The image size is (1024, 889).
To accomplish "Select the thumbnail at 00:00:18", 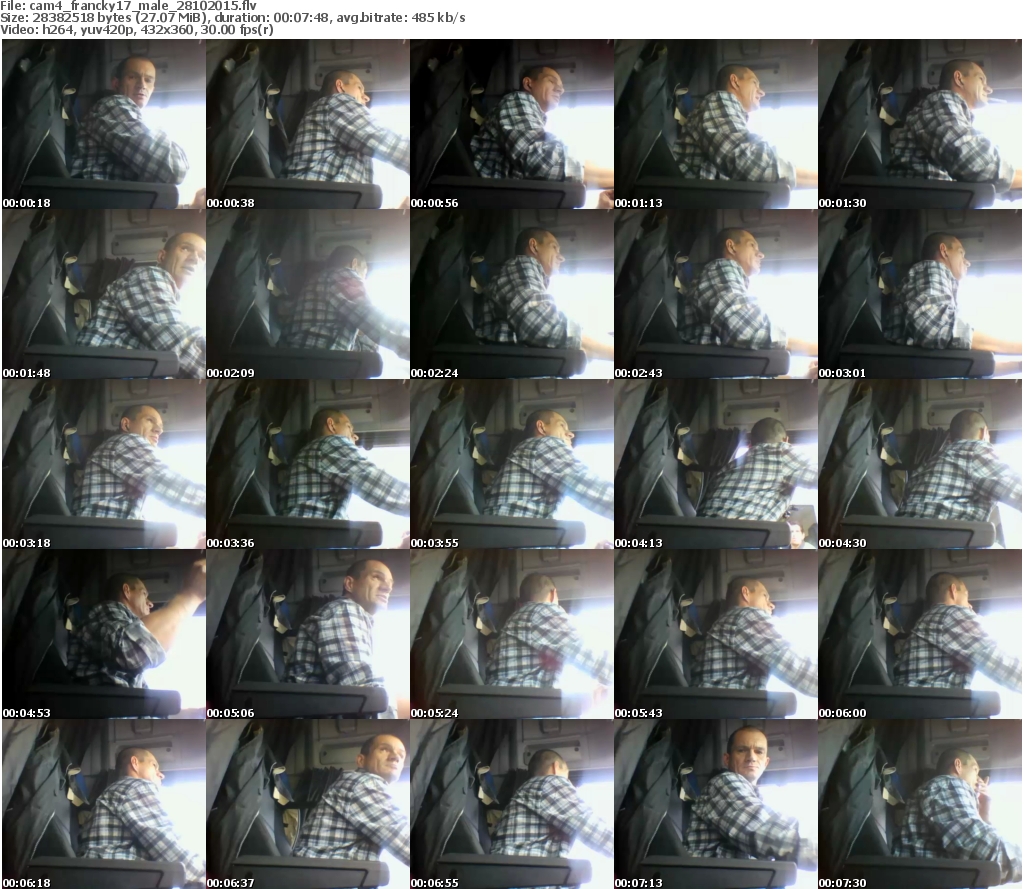I will coord(104,124).
